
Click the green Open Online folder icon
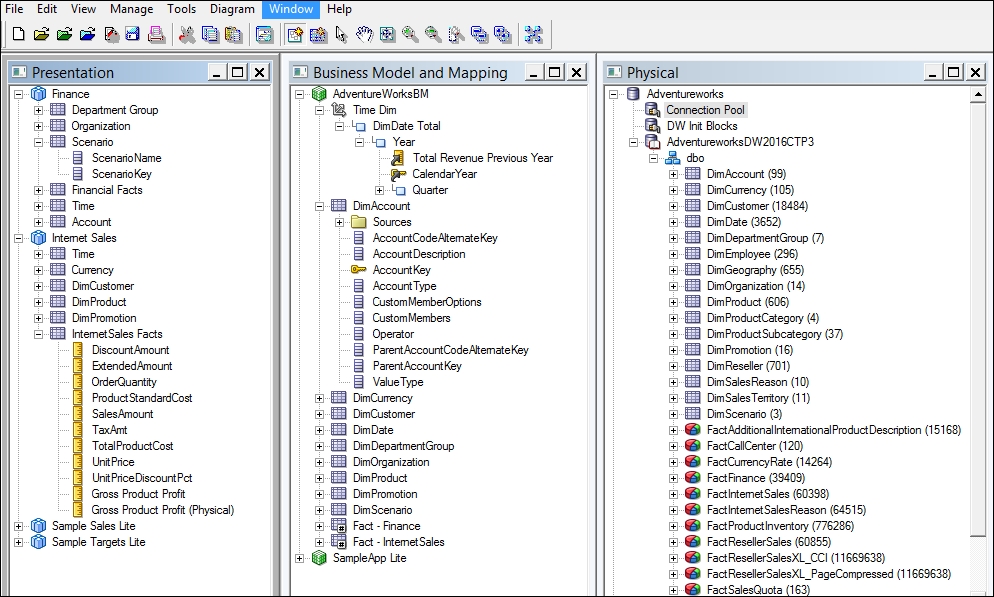[x=64, y=34]
